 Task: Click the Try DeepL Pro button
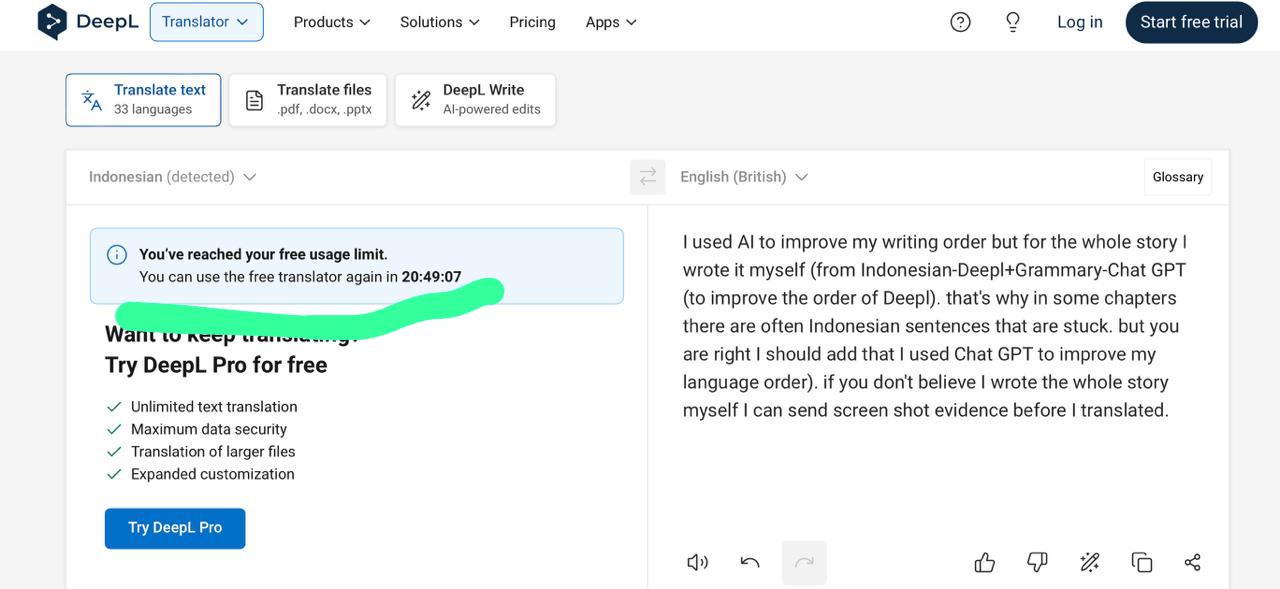(175, 528)
